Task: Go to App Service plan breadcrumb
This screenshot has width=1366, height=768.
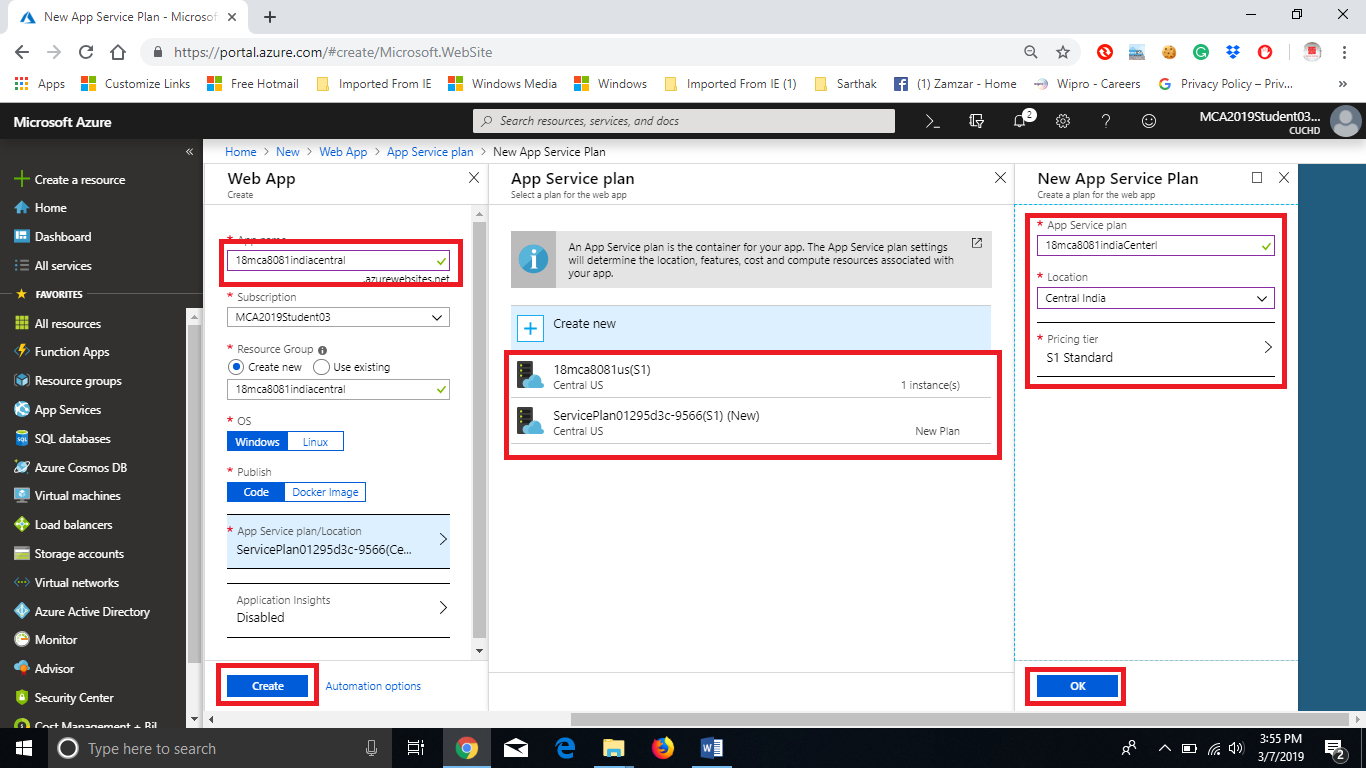Action: click(x=430, y=152)
